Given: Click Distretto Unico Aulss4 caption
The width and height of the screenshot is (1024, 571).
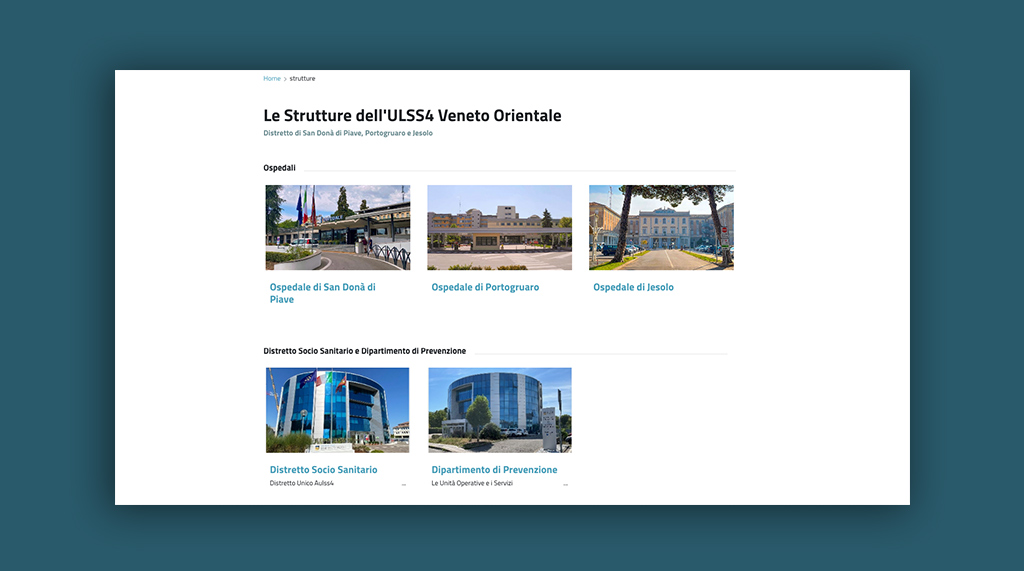Looking at the screenshot, I should point(302,483).
